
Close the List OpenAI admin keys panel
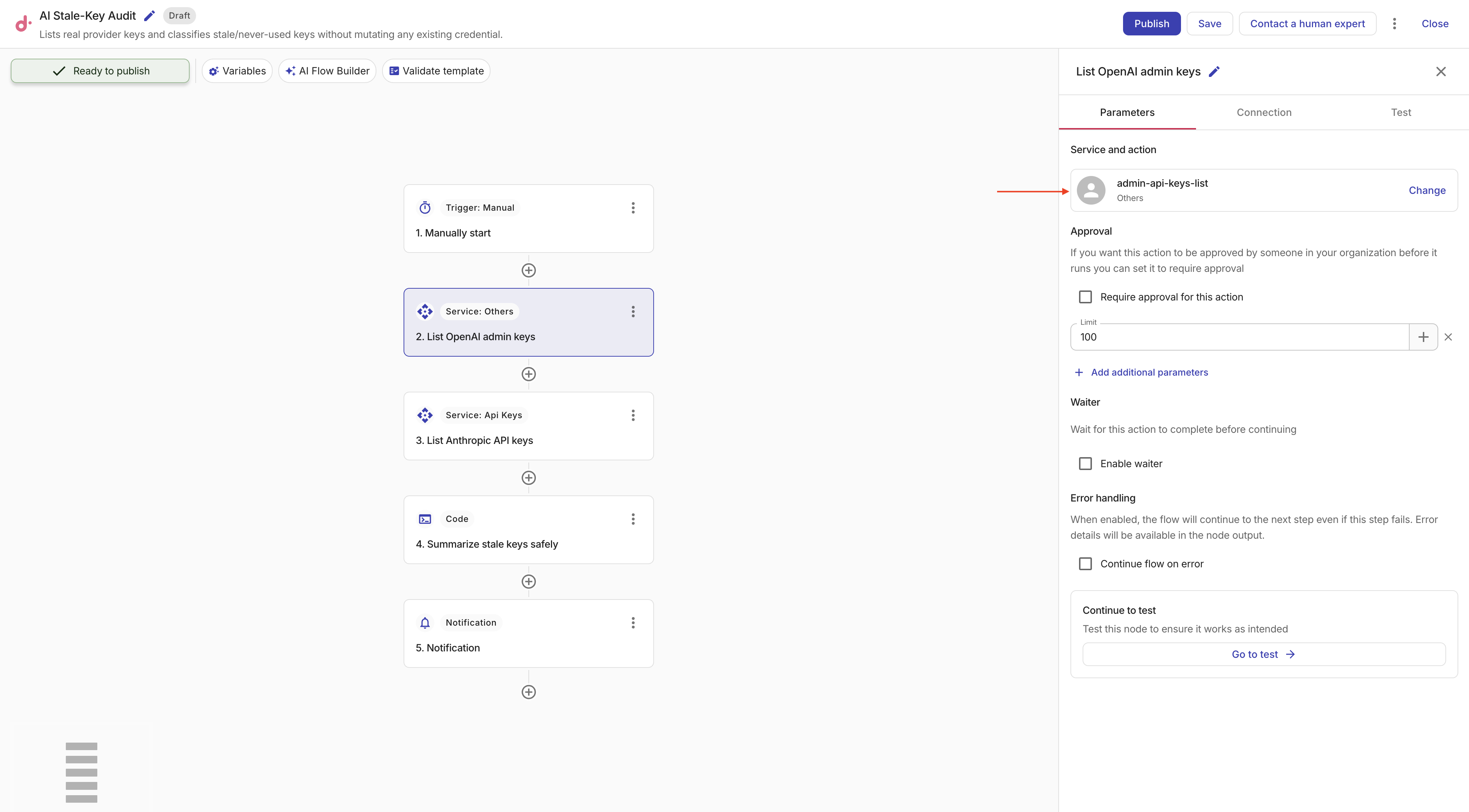(1440, 72)
